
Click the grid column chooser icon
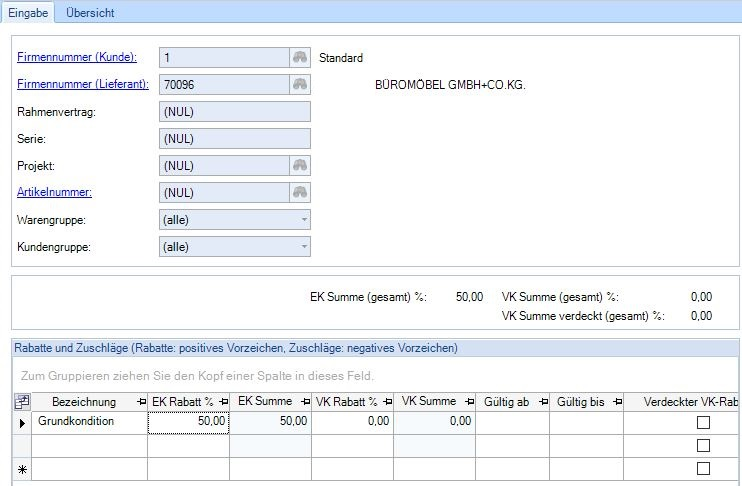pos(23,402)
